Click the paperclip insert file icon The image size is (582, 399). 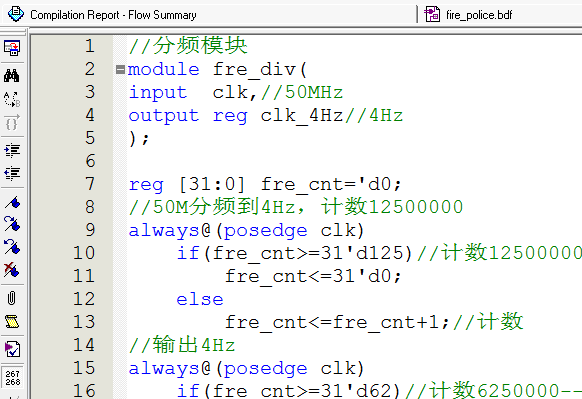pos(12,298)
